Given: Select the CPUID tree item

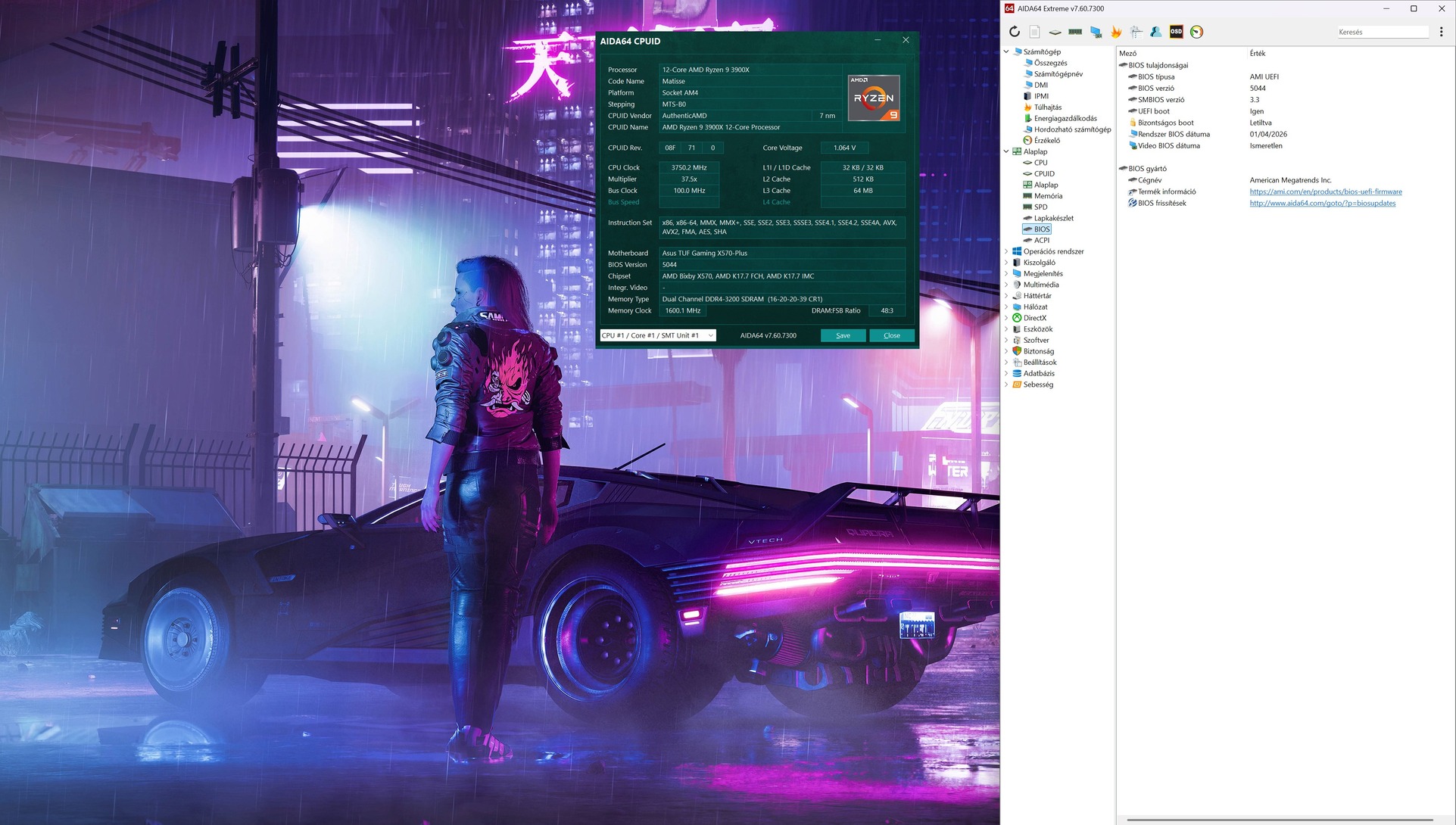Looking at the screenshot, I should tap(1044, 173).
